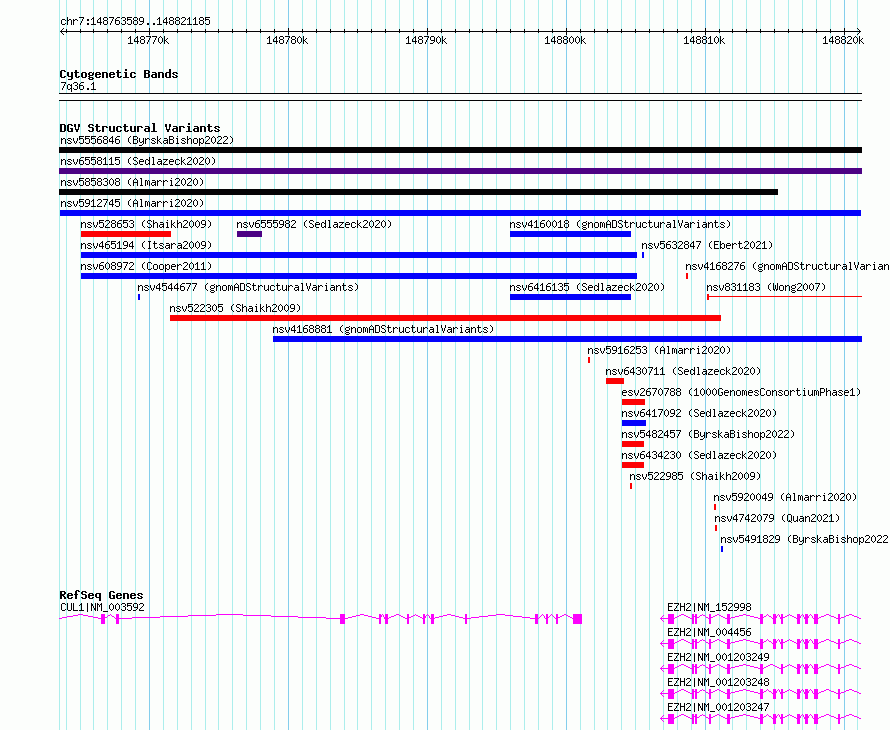The width and height of the screenshot is (890, 730).
Task: Click the RefSeq Genes track title
Action: (101, 595)
